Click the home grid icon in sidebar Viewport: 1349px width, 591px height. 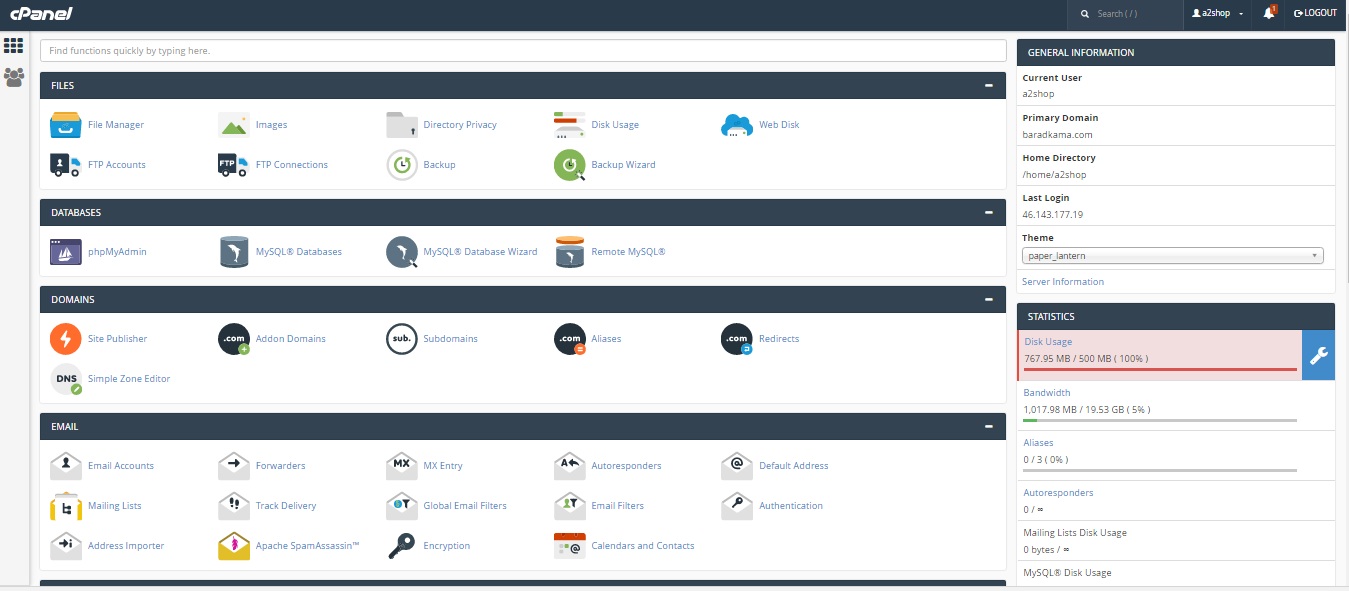(14, 45)
